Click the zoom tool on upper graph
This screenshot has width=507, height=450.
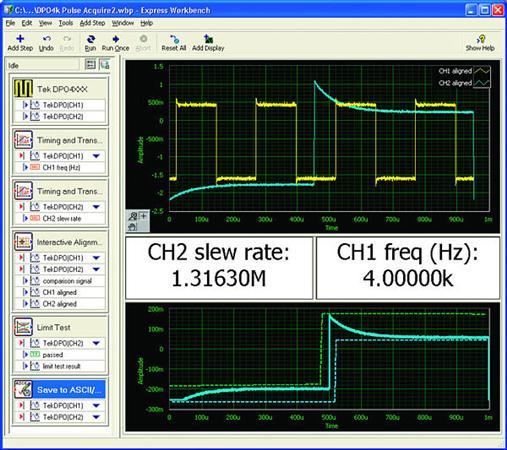[133, 216]
